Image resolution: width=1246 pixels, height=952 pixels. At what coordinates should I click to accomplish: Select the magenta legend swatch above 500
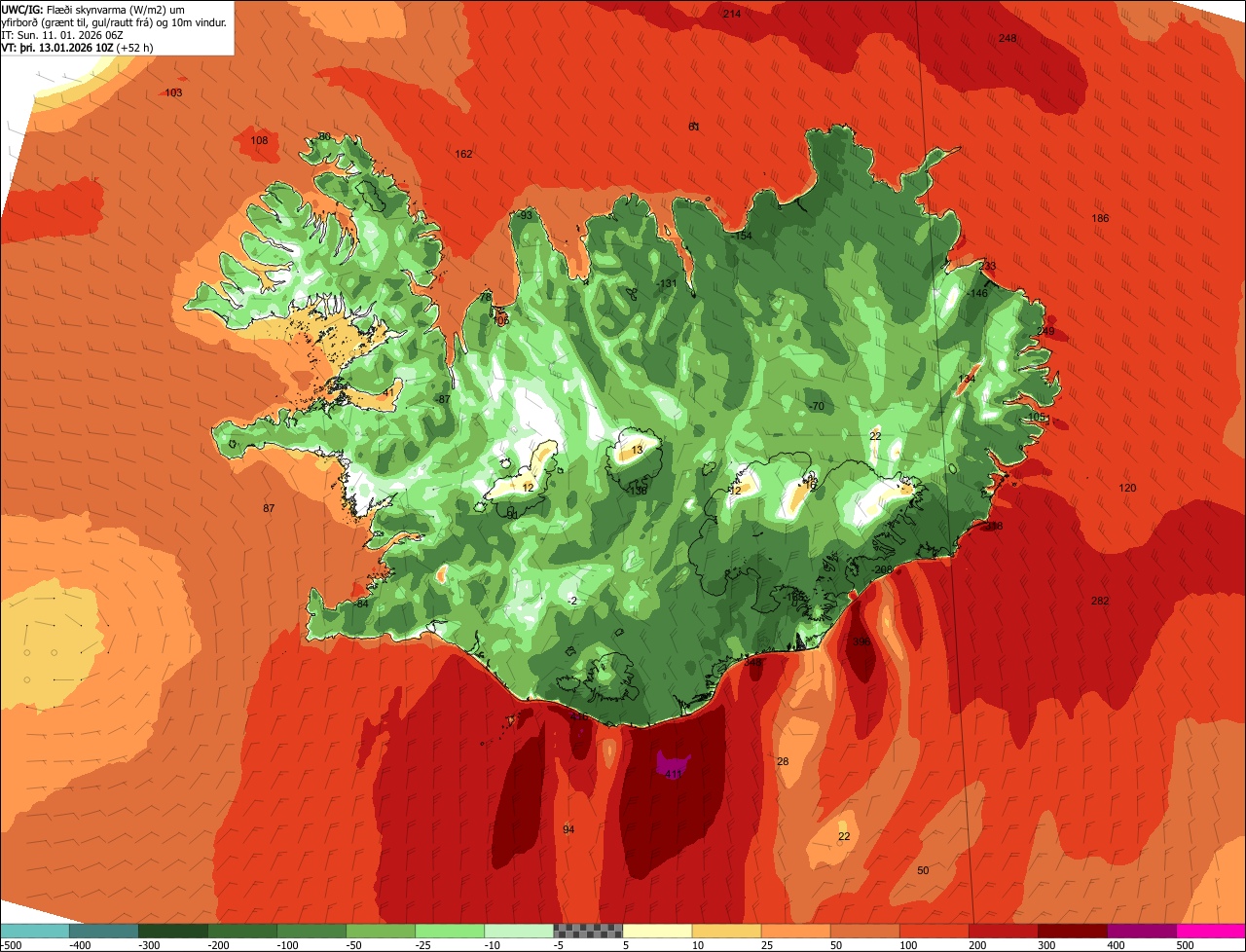(1211, 931)
